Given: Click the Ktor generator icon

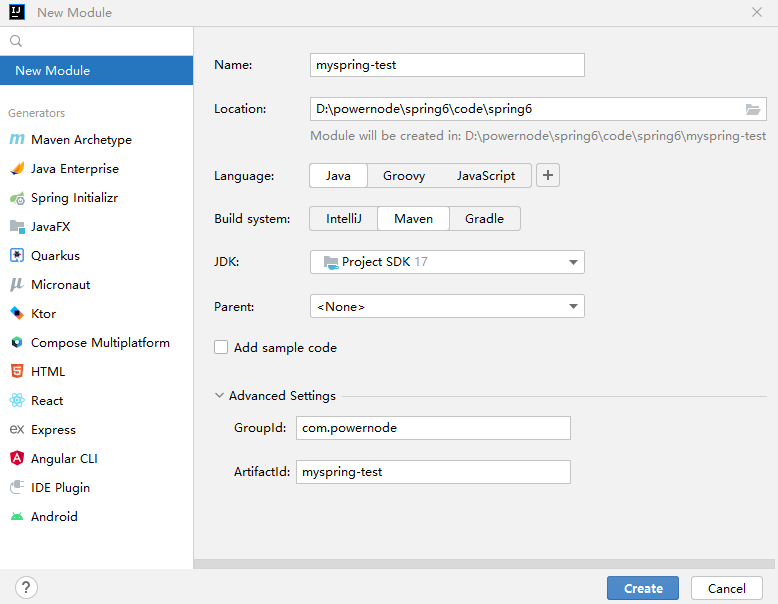Looking at the screenshot, I should [x=17, y=314].
